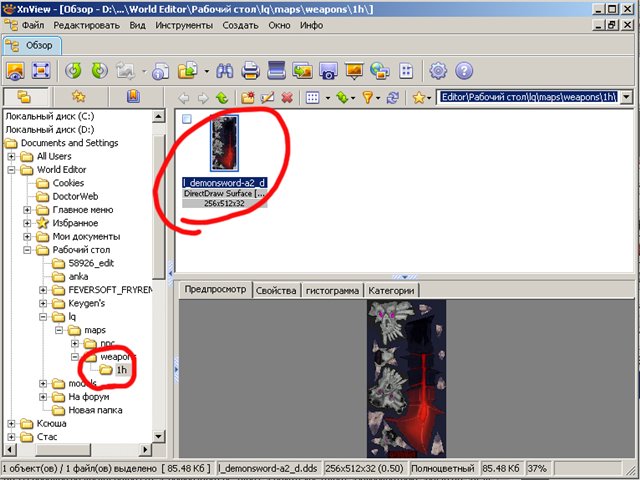Go back in folder history
640x480 pixels.
[184, 98]
